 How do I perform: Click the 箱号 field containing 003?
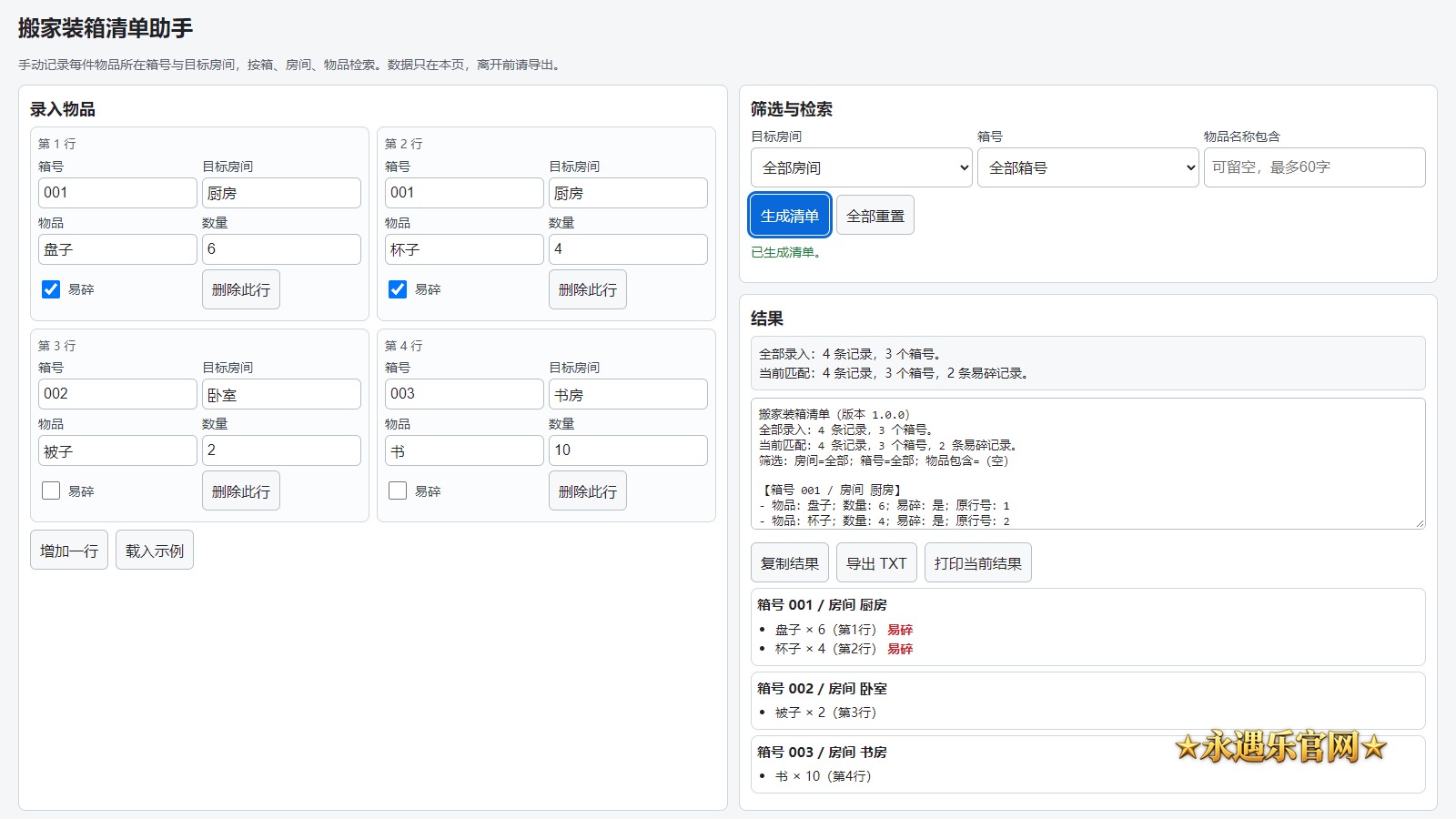point(464,394)
